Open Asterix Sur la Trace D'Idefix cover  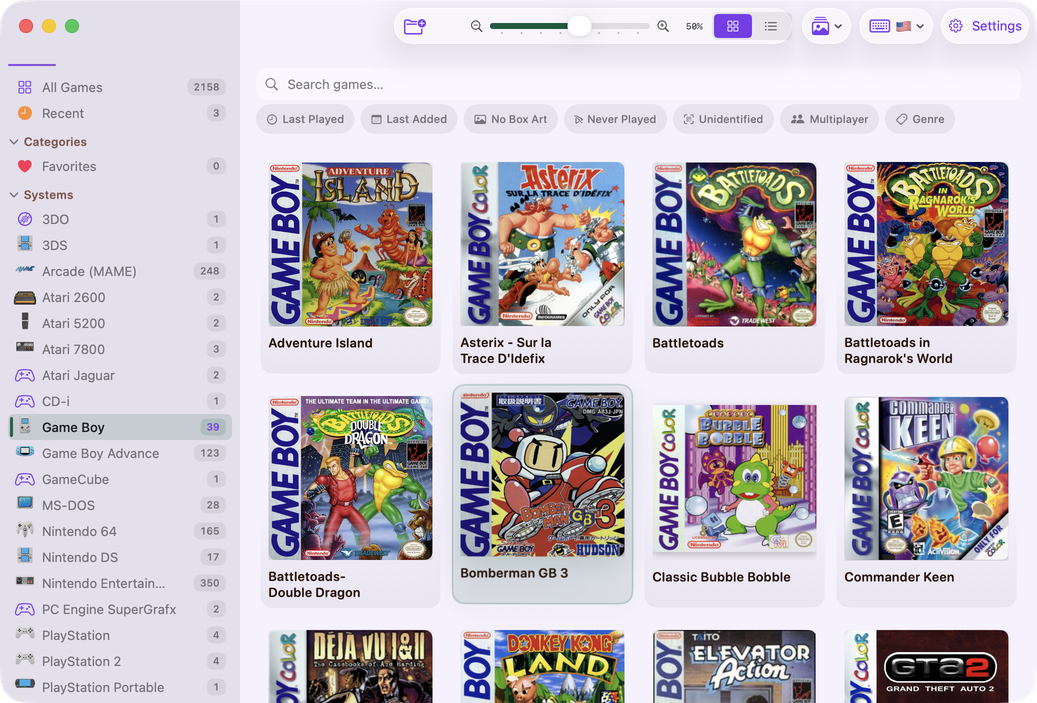pyautogui.click(x=542, y=244)
